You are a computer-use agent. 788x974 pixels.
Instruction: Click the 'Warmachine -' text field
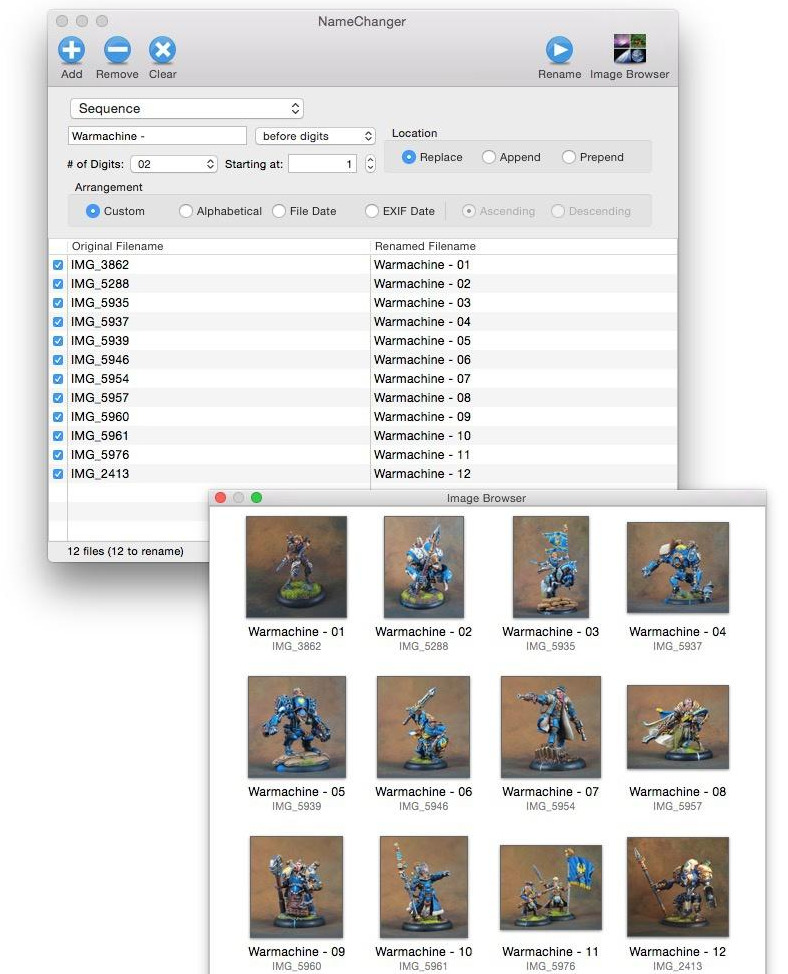pyautogui.click(x=157, y=136)
